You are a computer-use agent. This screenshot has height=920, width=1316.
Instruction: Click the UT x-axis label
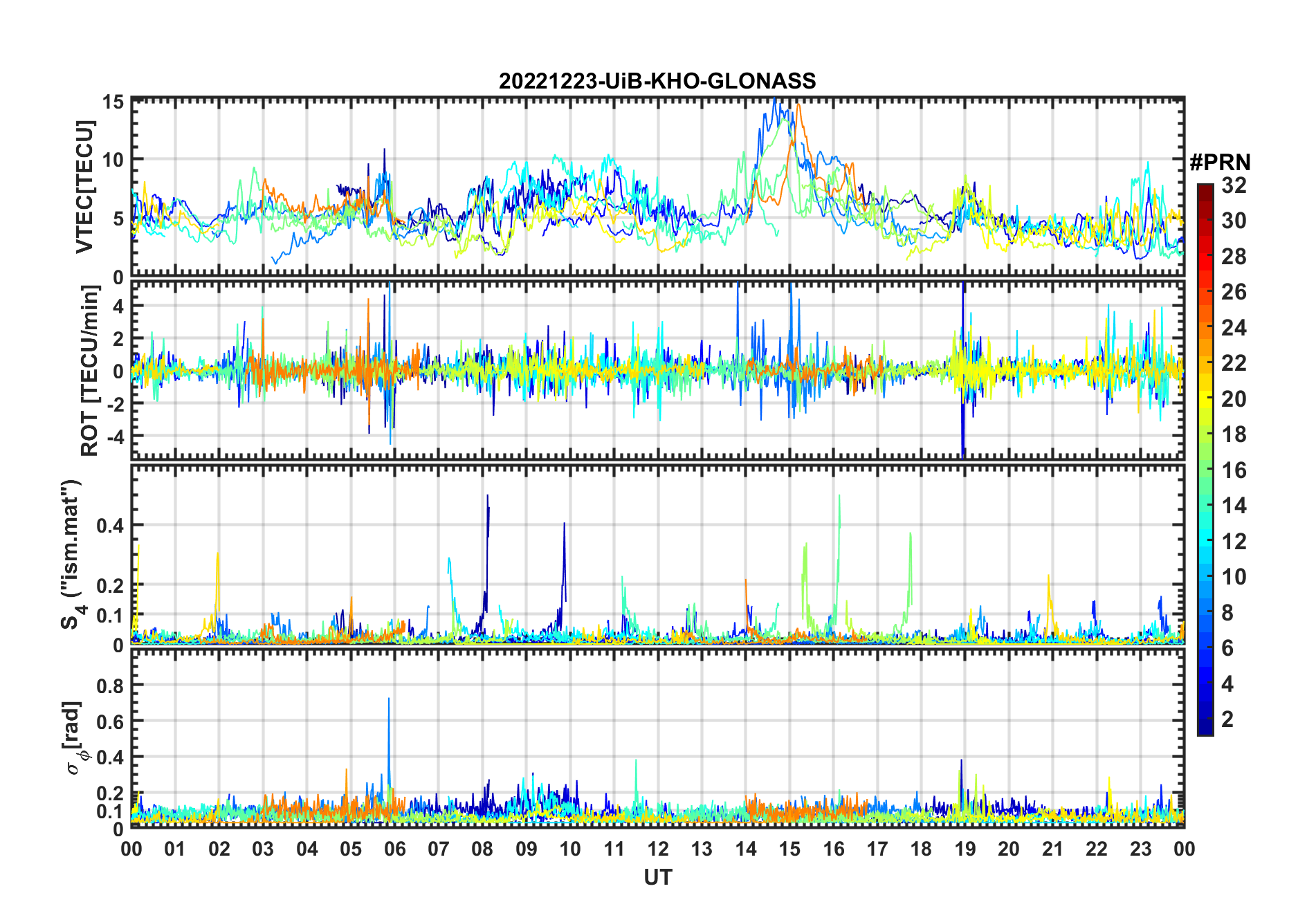[658, 877]
